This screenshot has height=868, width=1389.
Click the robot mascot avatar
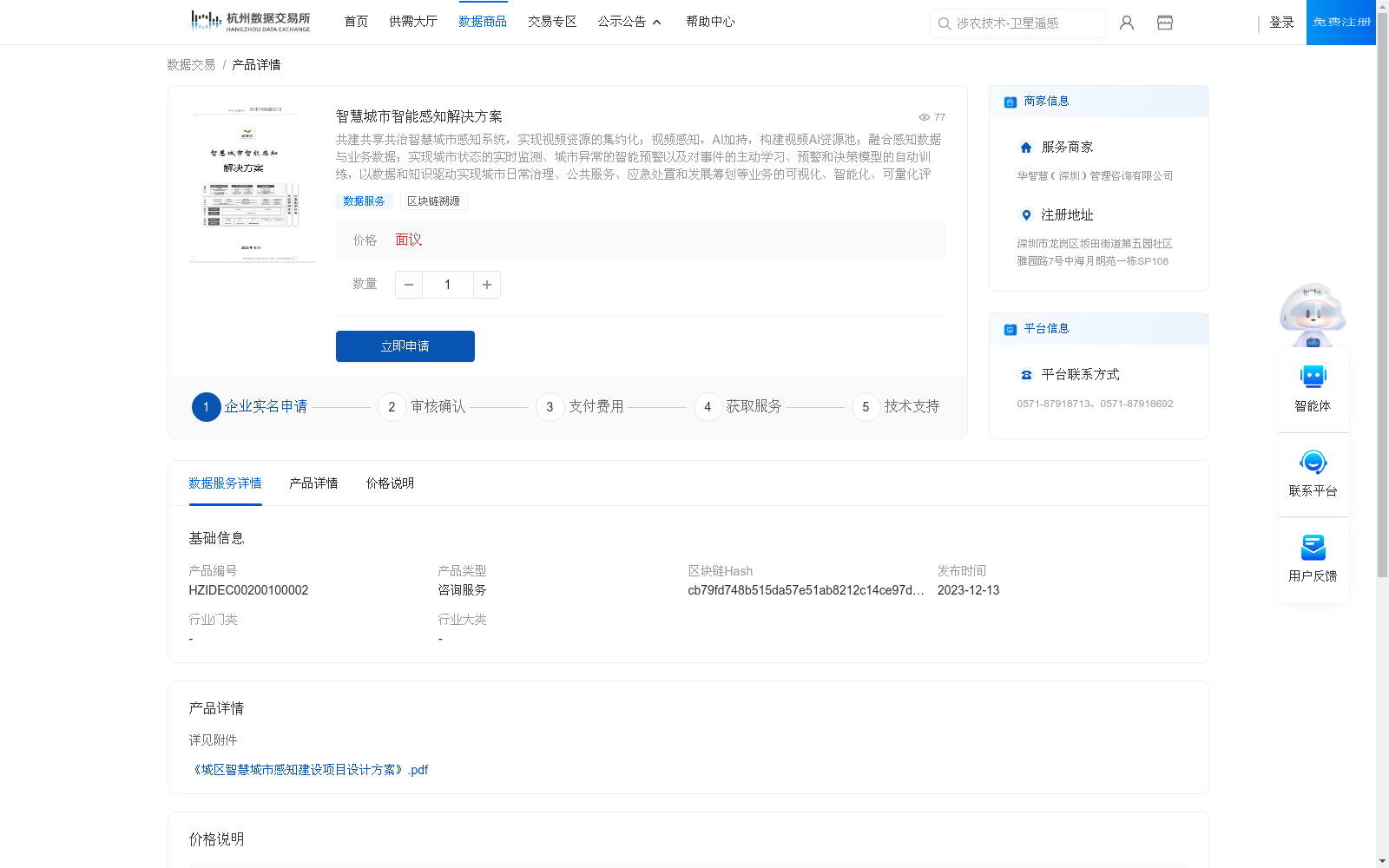1313,314
